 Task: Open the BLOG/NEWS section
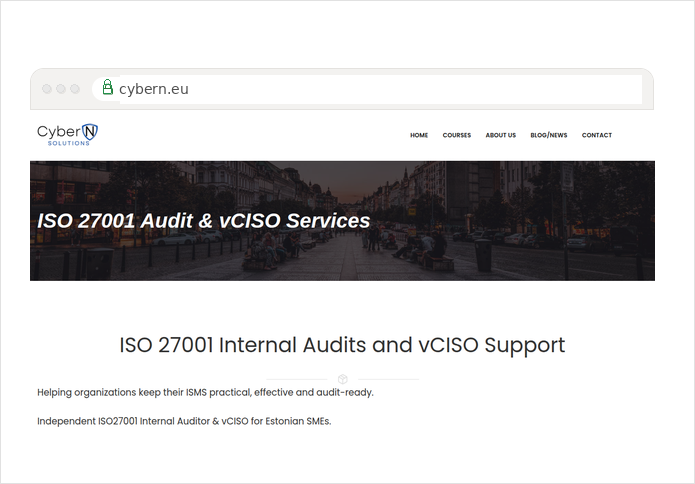(549, 135)
